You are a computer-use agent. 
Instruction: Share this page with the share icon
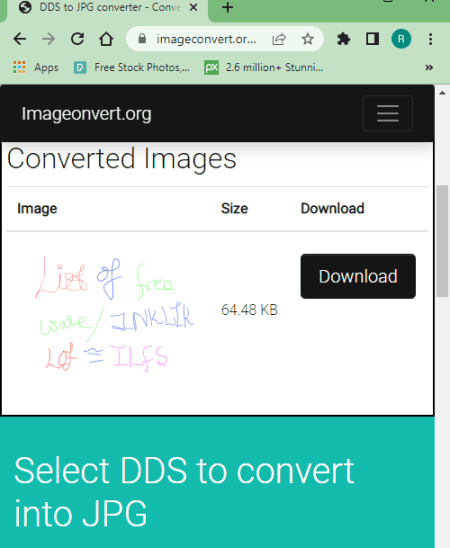[x=279, y=39]
